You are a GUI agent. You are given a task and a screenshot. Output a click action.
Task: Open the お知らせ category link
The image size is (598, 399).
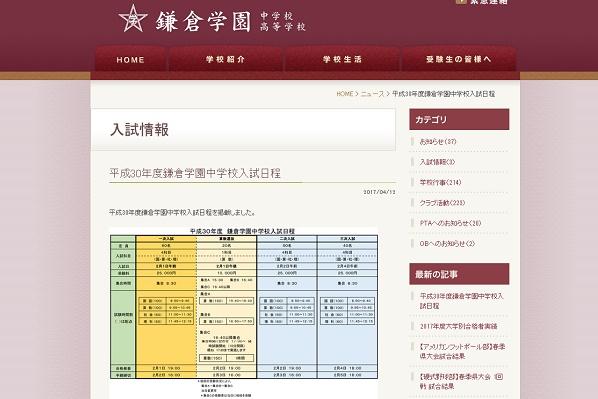[438, 142]
